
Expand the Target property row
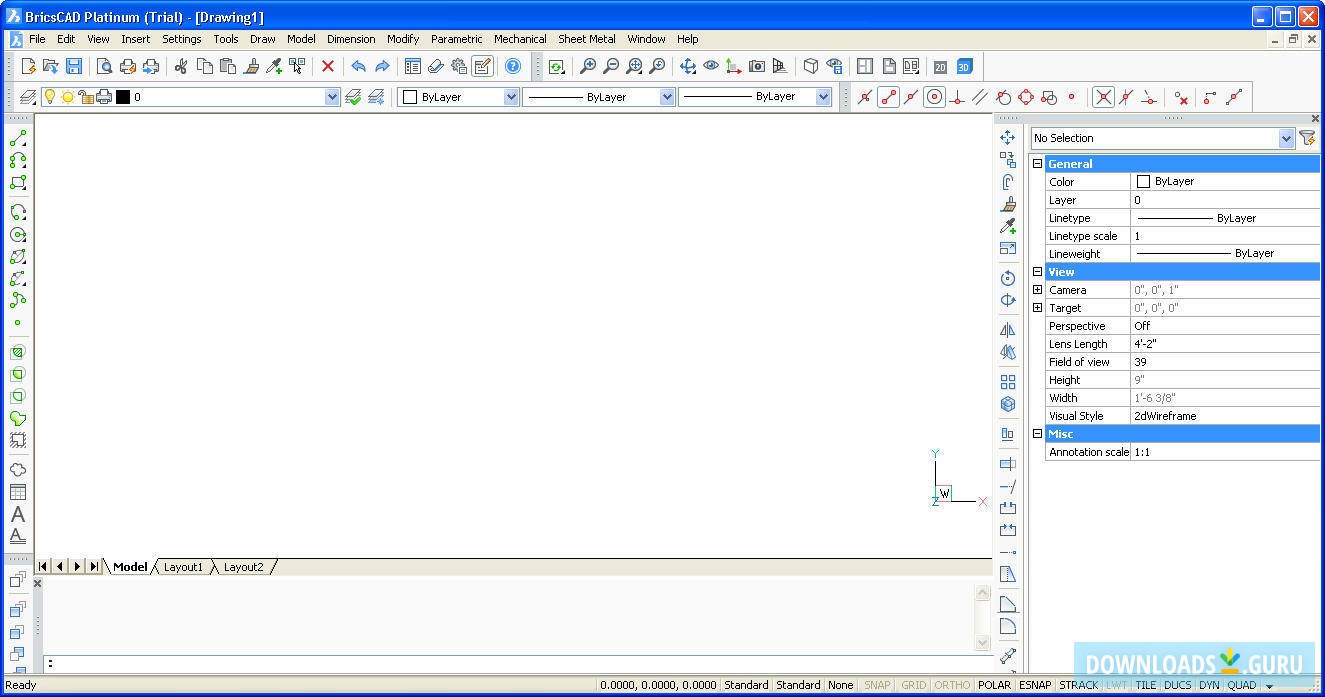click(x=1037, y=308)
